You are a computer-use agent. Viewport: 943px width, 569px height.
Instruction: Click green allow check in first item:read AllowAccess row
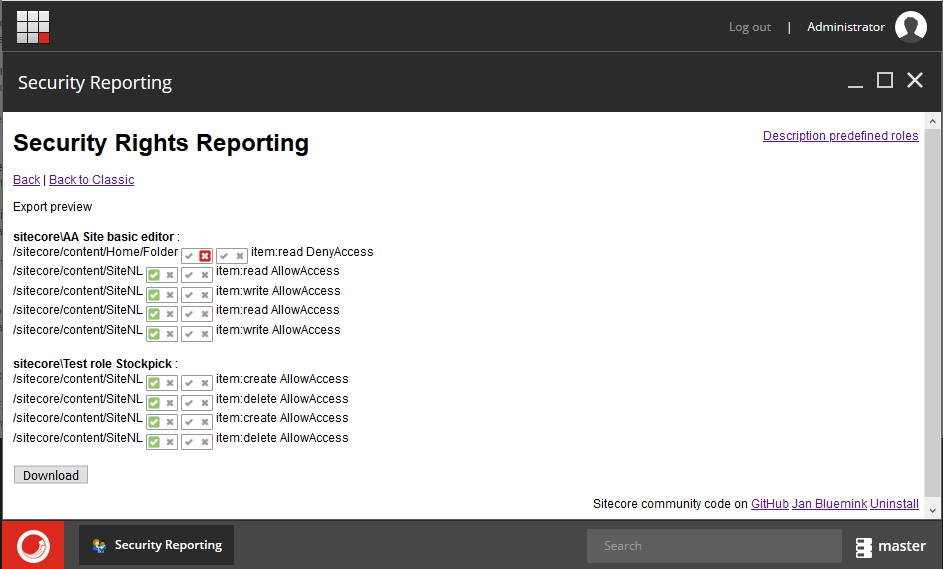coord(154,275)
